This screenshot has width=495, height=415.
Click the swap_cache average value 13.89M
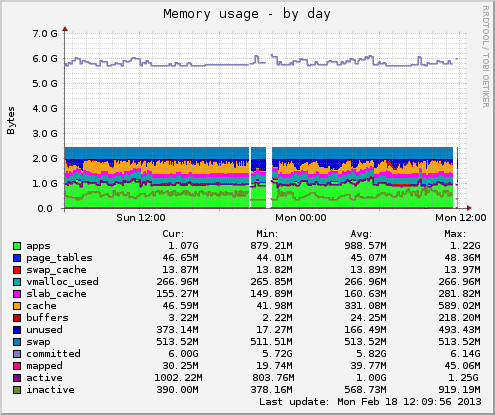[x=368, y=270]
